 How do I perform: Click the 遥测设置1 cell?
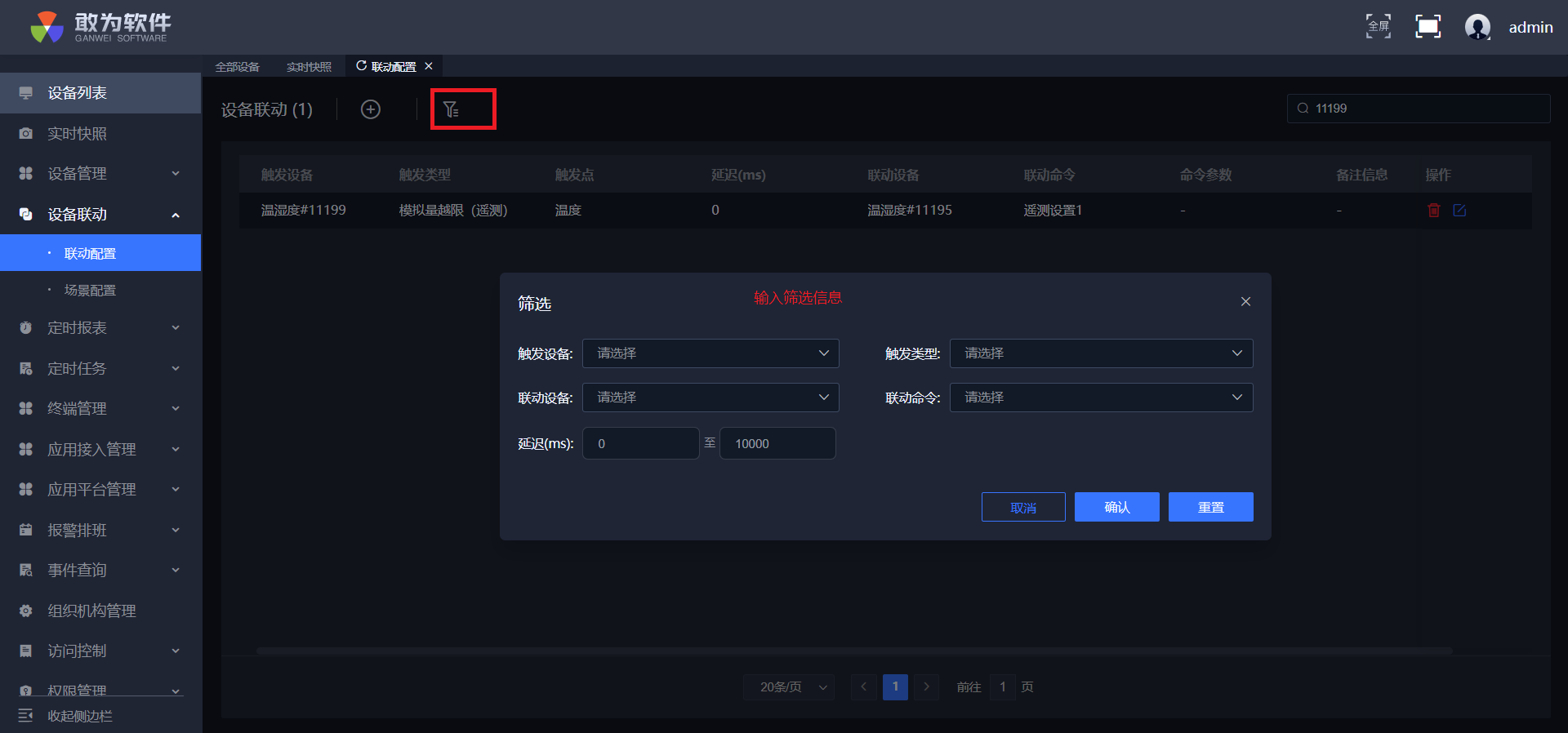point(1053,211)
